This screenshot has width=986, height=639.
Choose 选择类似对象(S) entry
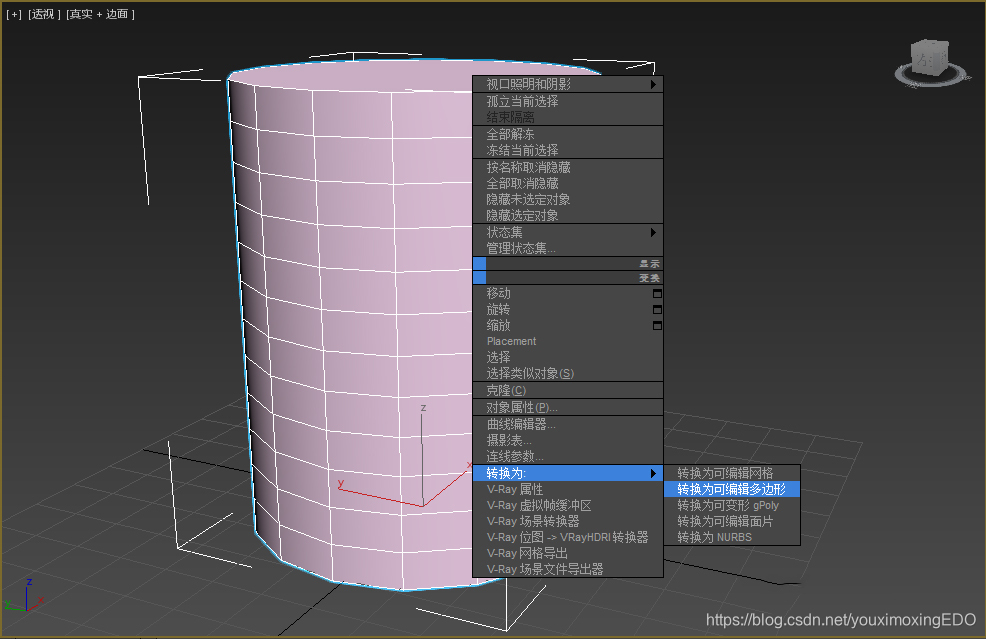568,374
